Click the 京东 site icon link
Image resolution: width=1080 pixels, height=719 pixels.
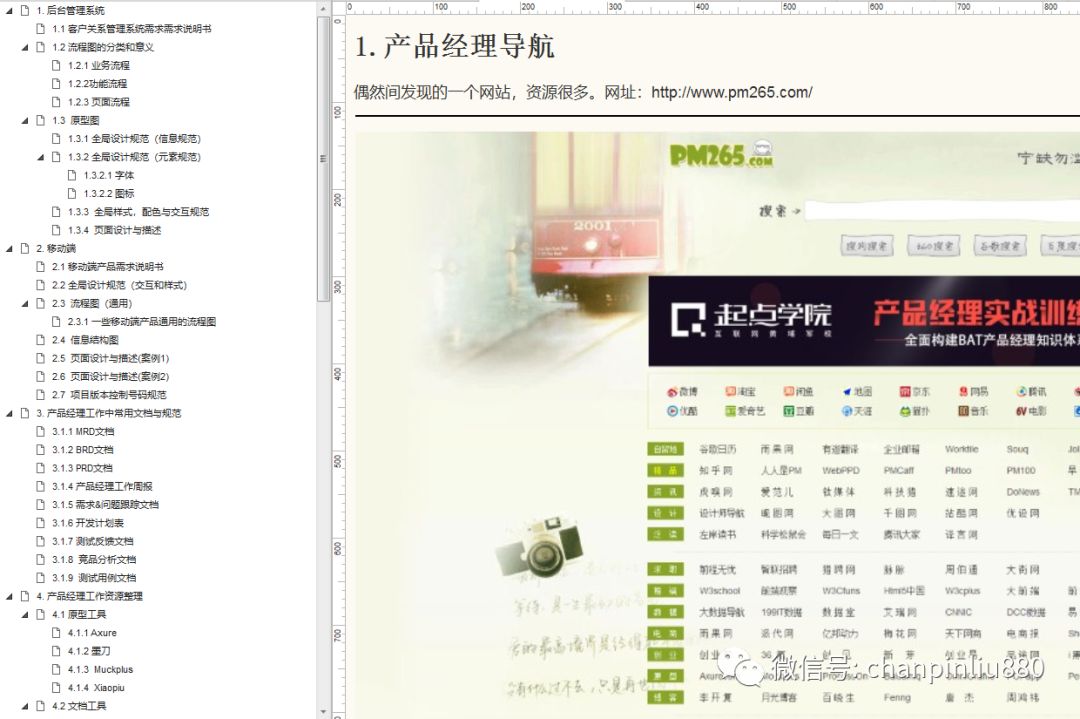(x=914, y=391)
